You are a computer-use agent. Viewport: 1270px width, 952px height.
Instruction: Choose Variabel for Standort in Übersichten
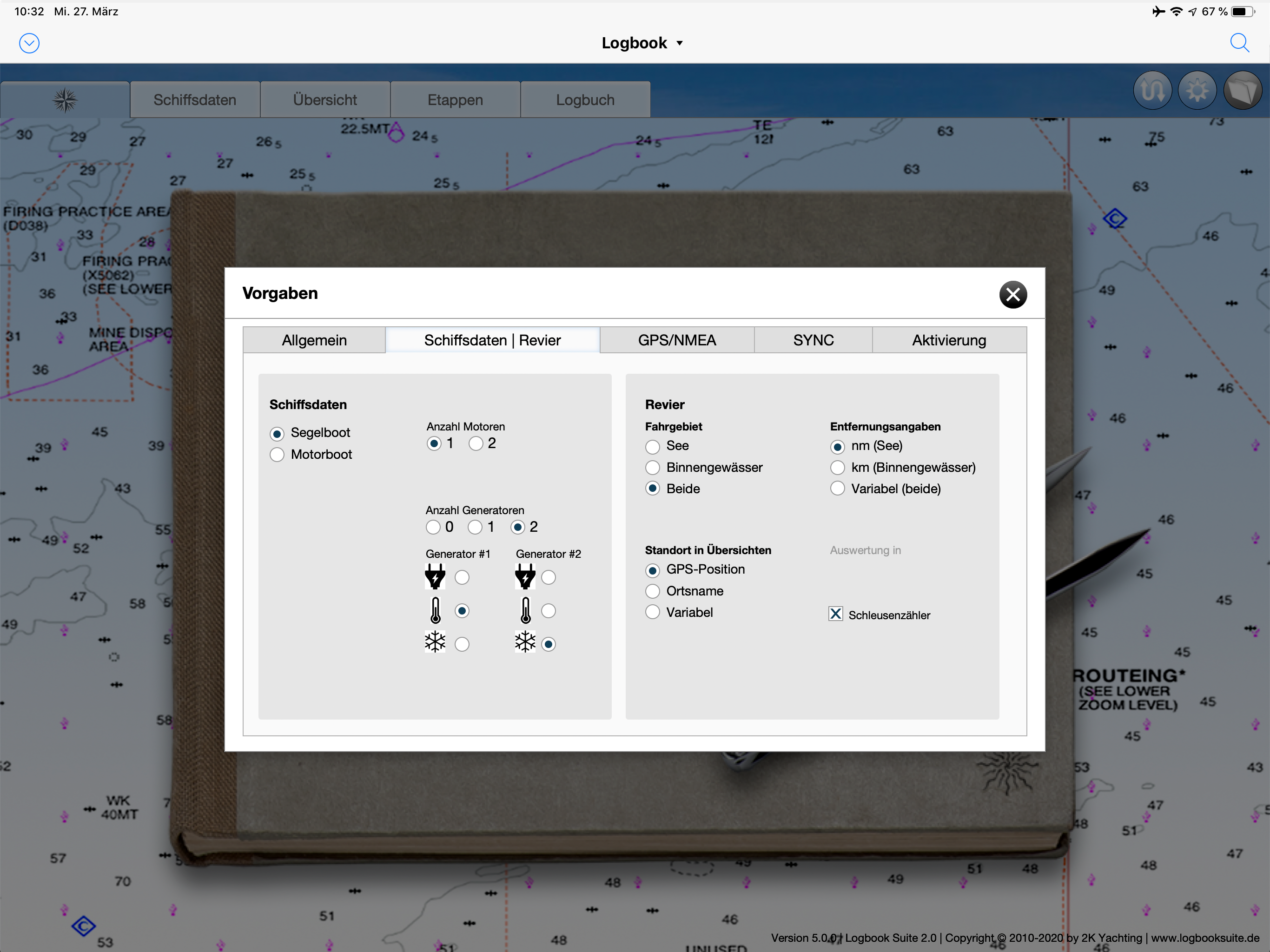pos(653,612)
